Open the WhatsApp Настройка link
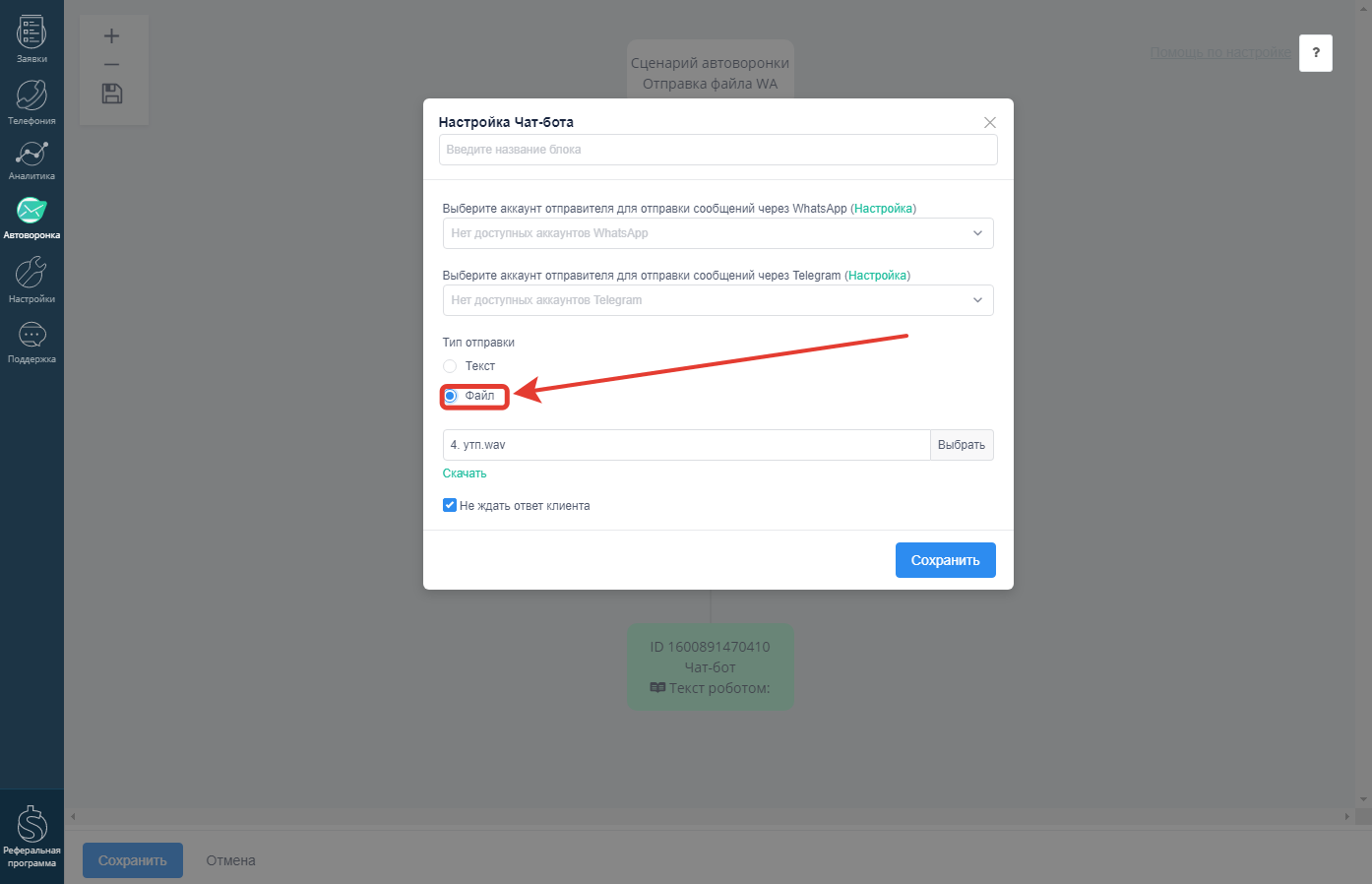1372x884 pixels. click(x=884, y=209)
